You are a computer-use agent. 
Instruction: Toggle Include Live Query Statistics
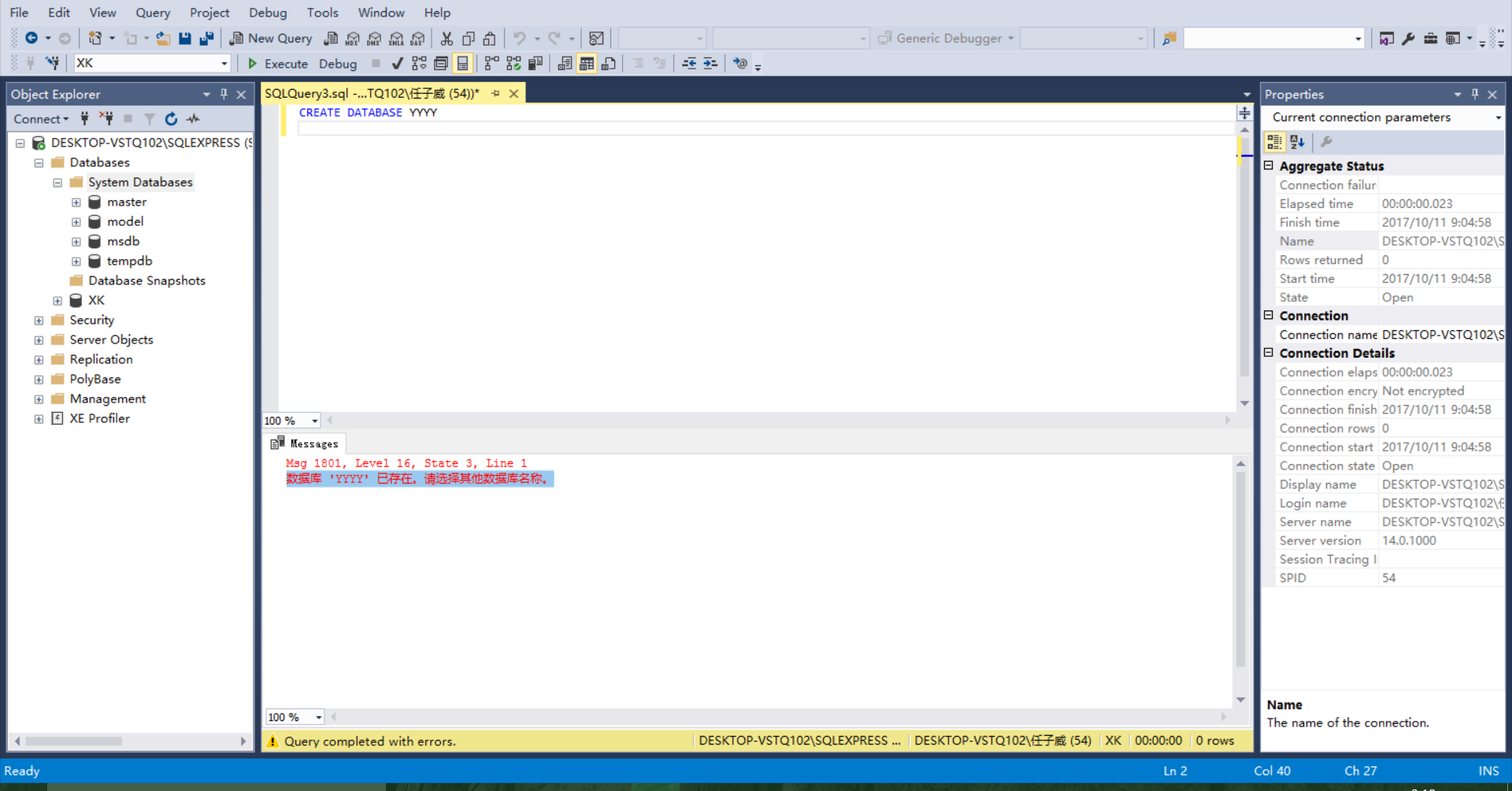point(514,63)
